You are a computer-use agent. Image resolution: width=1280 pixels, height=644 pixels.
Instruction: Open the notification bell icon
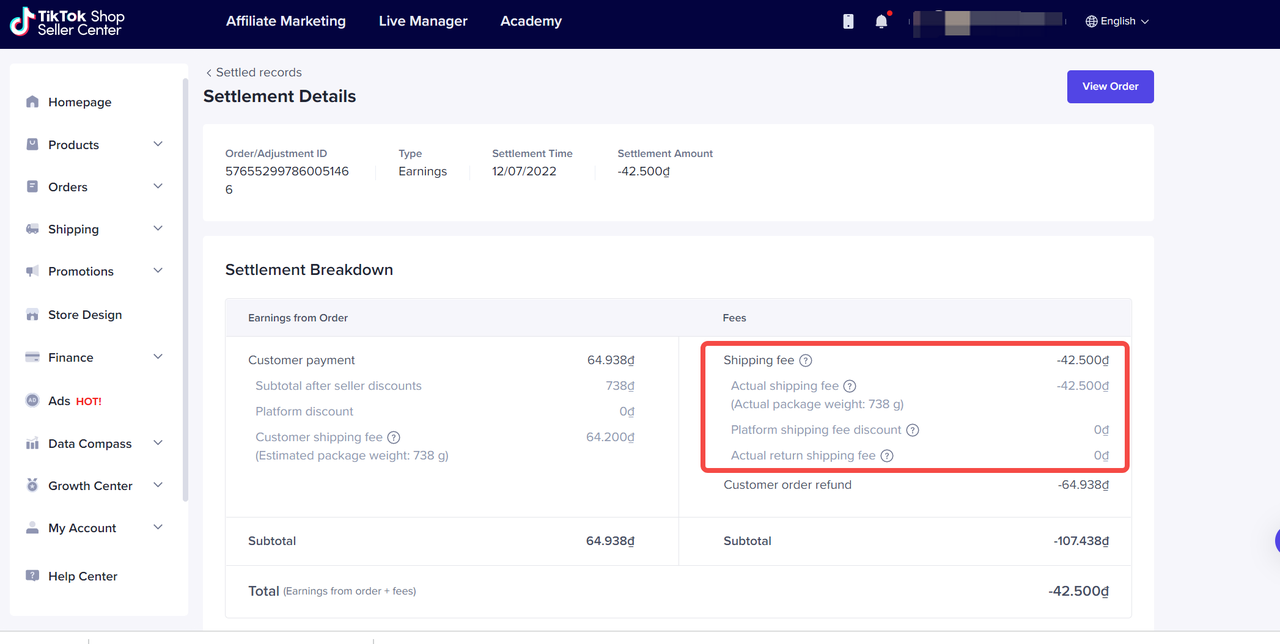[x=881, y=21]
